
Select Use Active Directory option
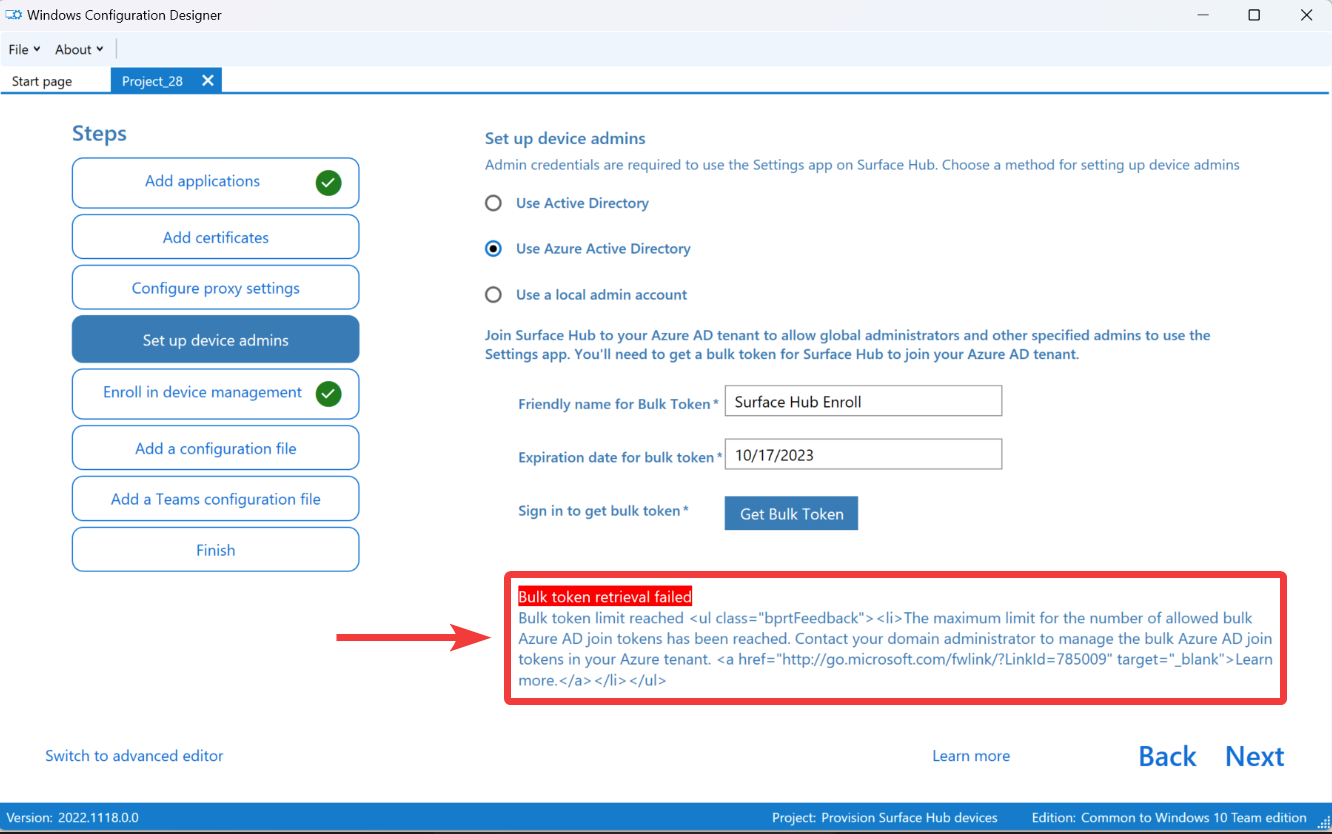(x=493, y=203)
